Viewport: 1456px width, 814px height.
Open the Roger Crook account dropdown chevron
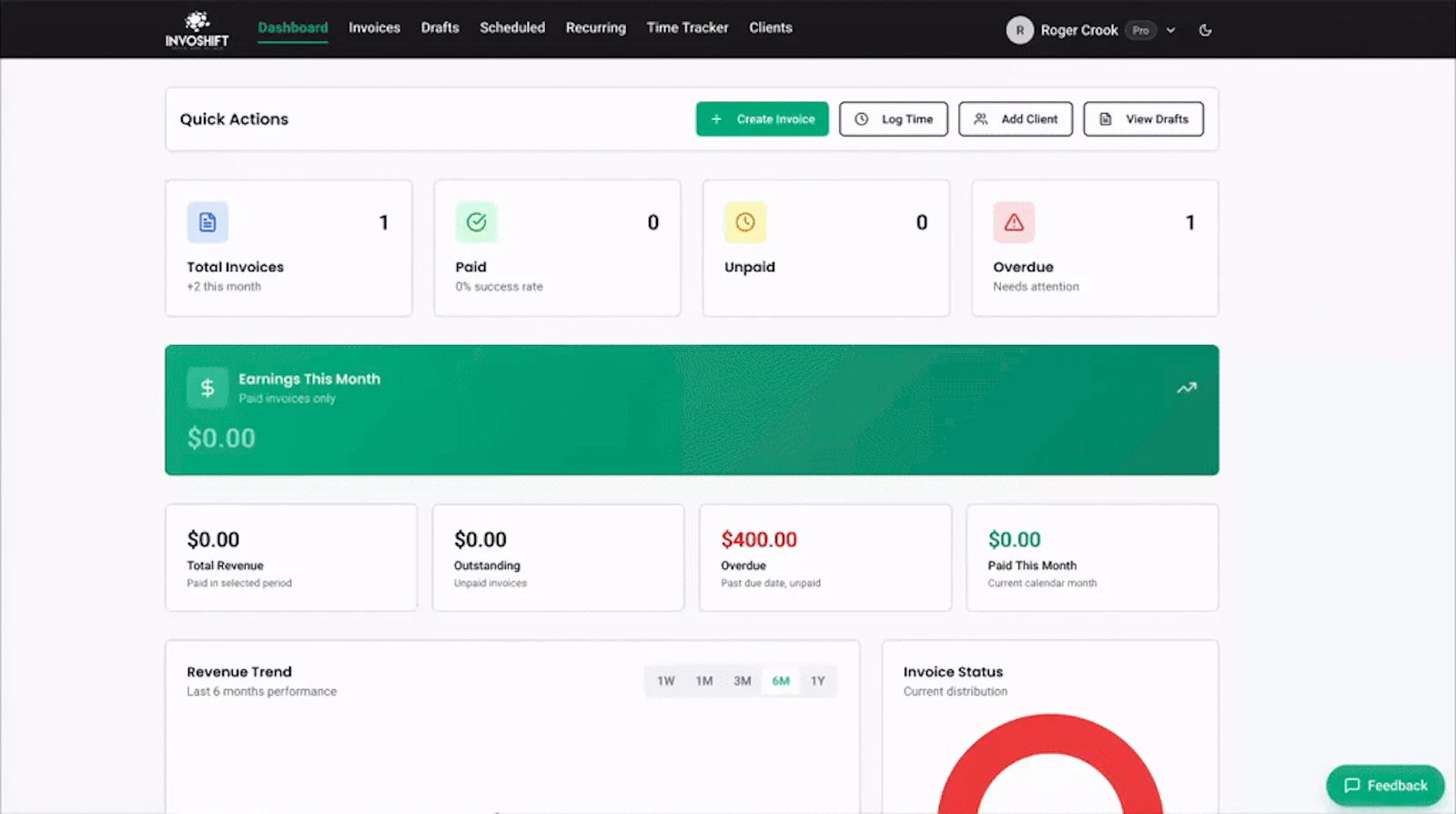coord(1171,30)
